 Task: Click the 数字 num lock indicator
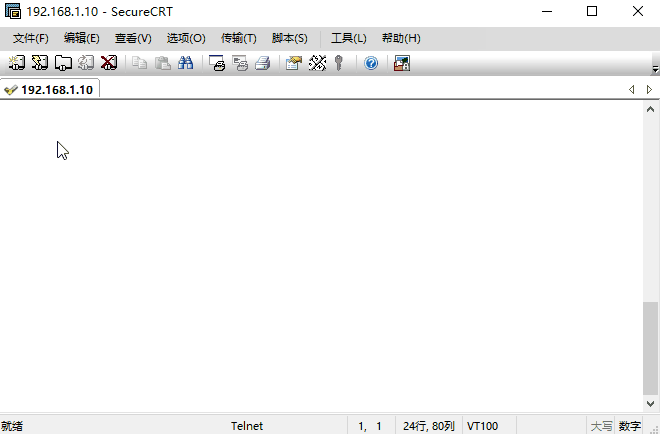point(630,426)
